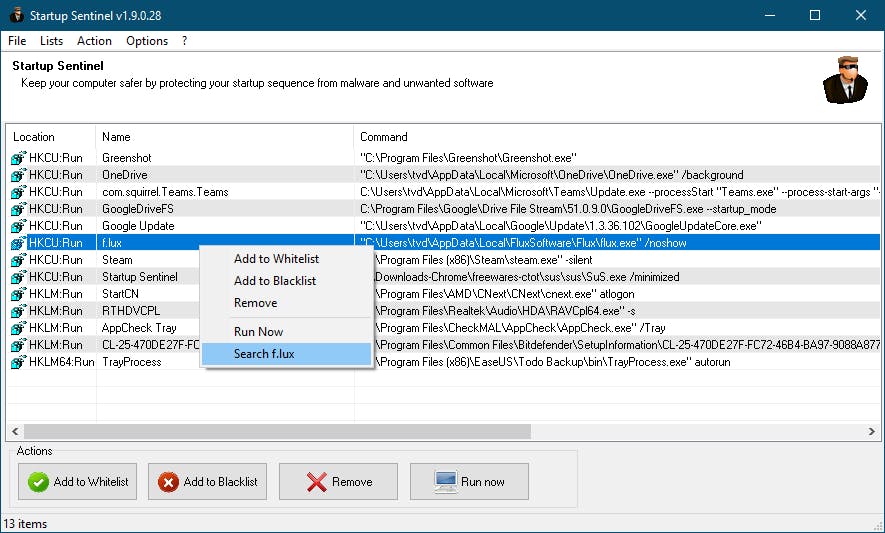Click the Greenshot row startup icon
Screen dimensions: 885x533
19,158
